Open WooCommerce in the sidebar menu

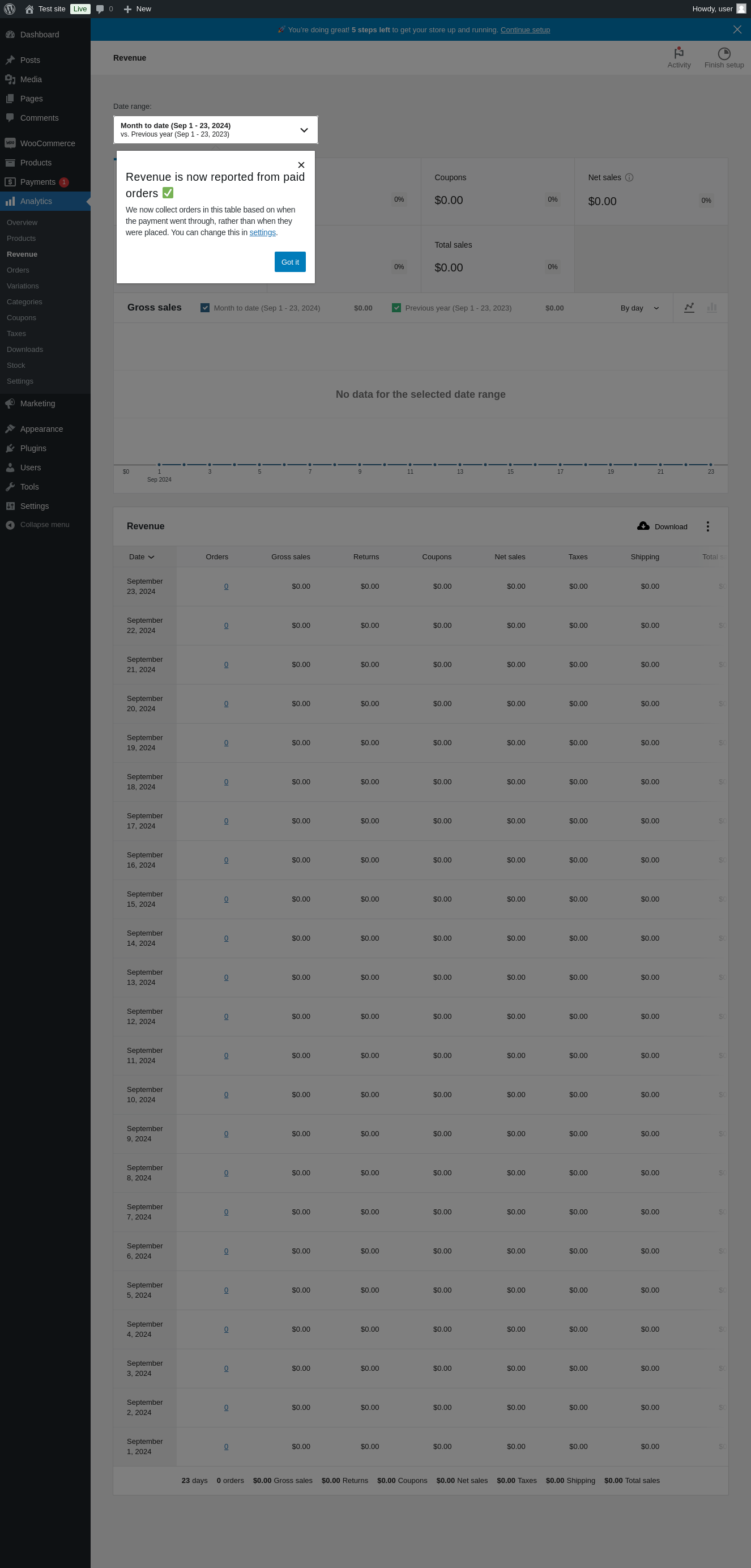47,143
